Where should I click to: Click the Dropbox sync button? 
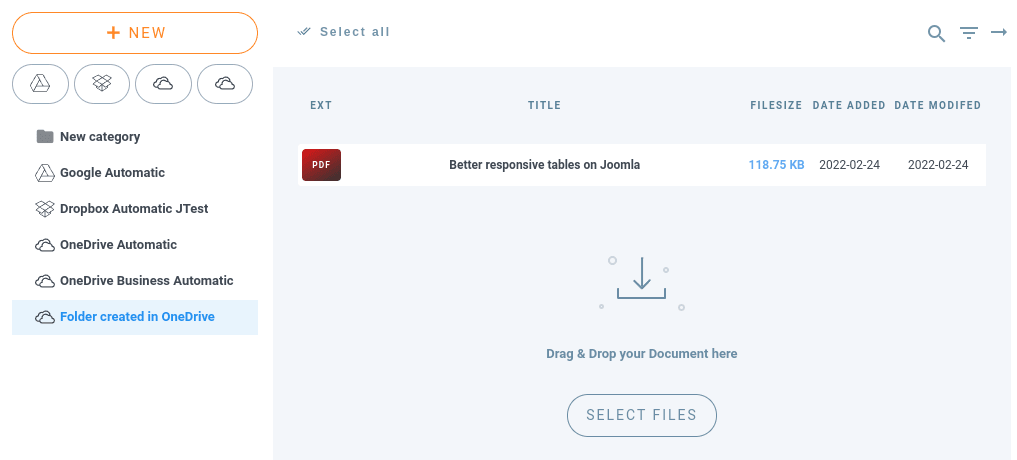(x=102, y=84)
